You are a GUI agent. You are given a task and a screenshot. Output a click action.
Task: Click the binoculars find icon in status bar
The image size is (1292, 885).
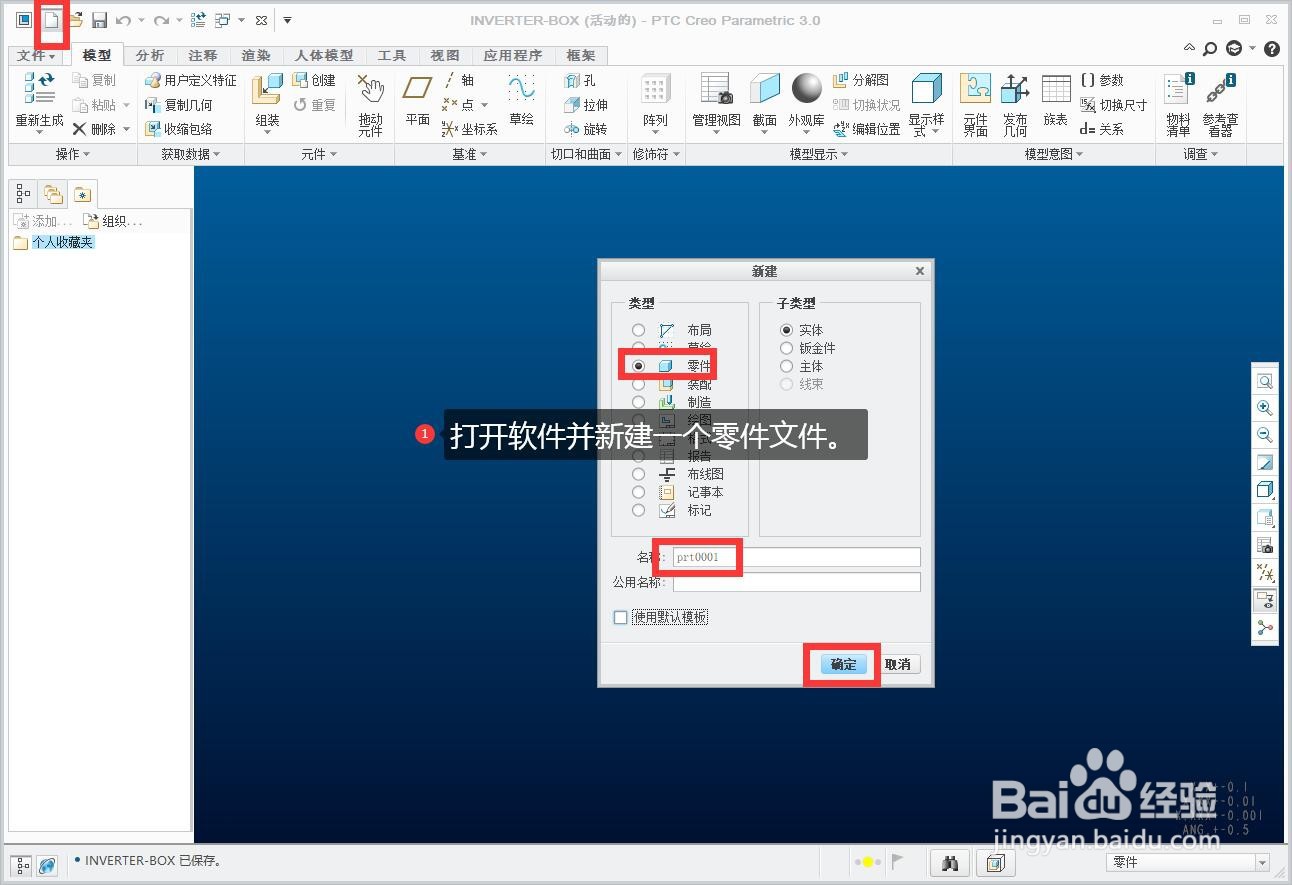(951, 862)
